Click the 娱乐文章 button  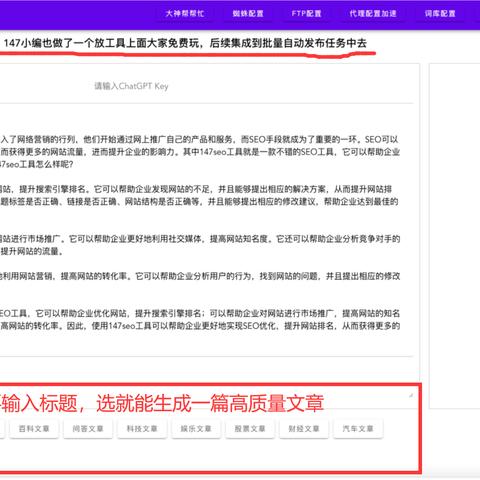pos(196,429)
